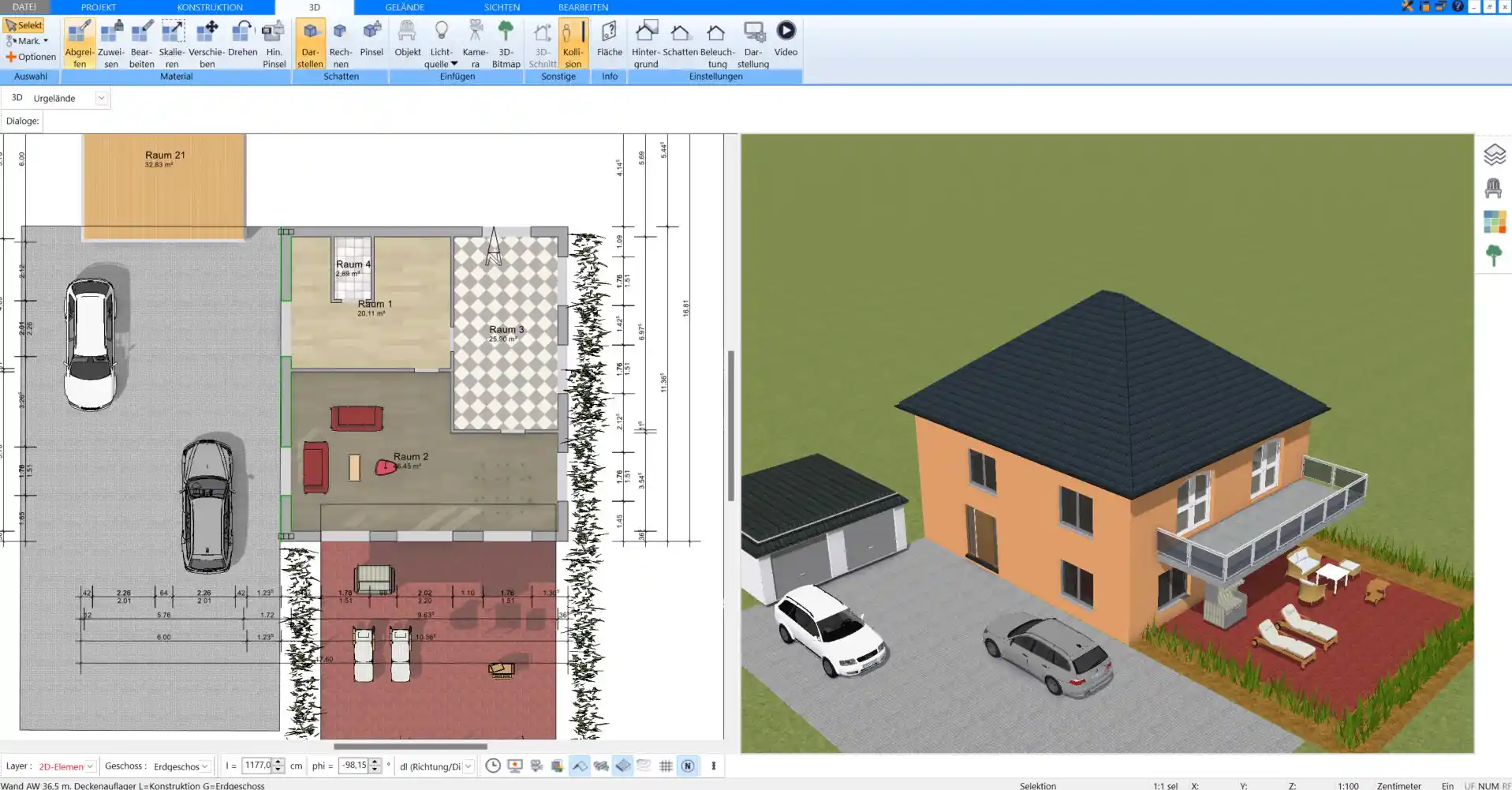Click the 3D-Schnitt tool
Viewport: 1512px width, 790px height.
[x=542, y=43]
